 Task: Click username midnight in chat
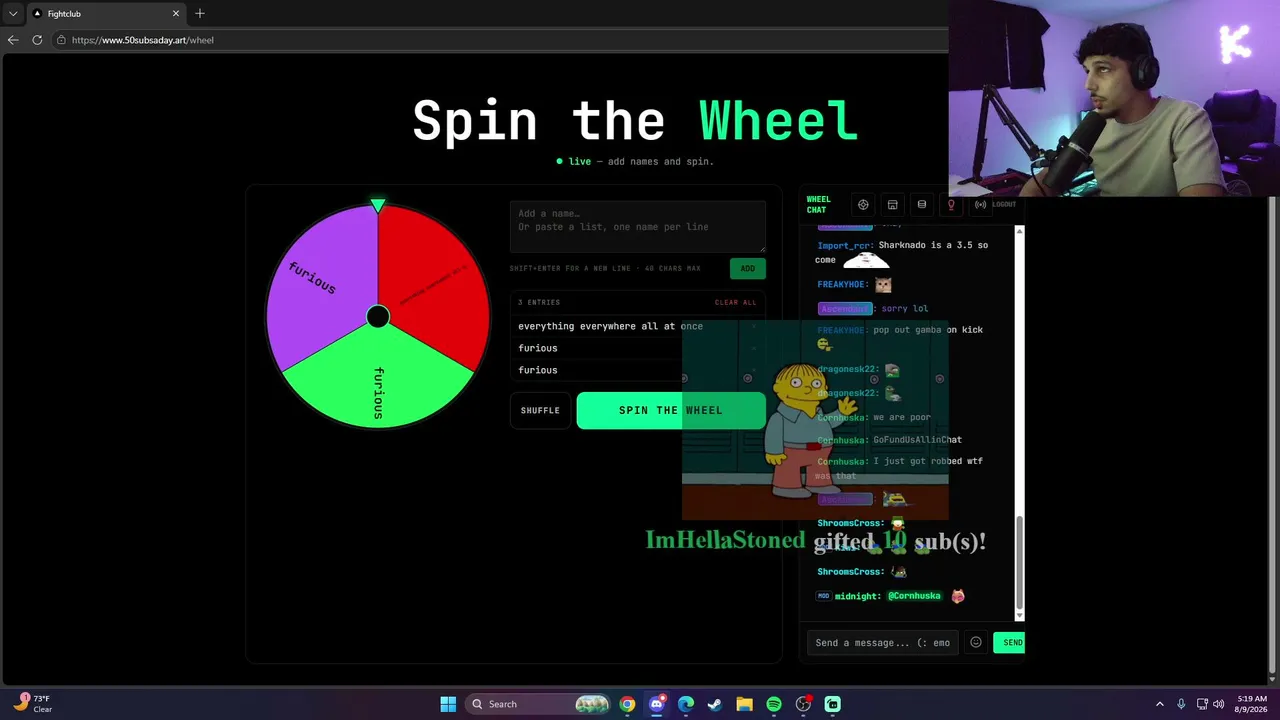click(x=858, y=596)
